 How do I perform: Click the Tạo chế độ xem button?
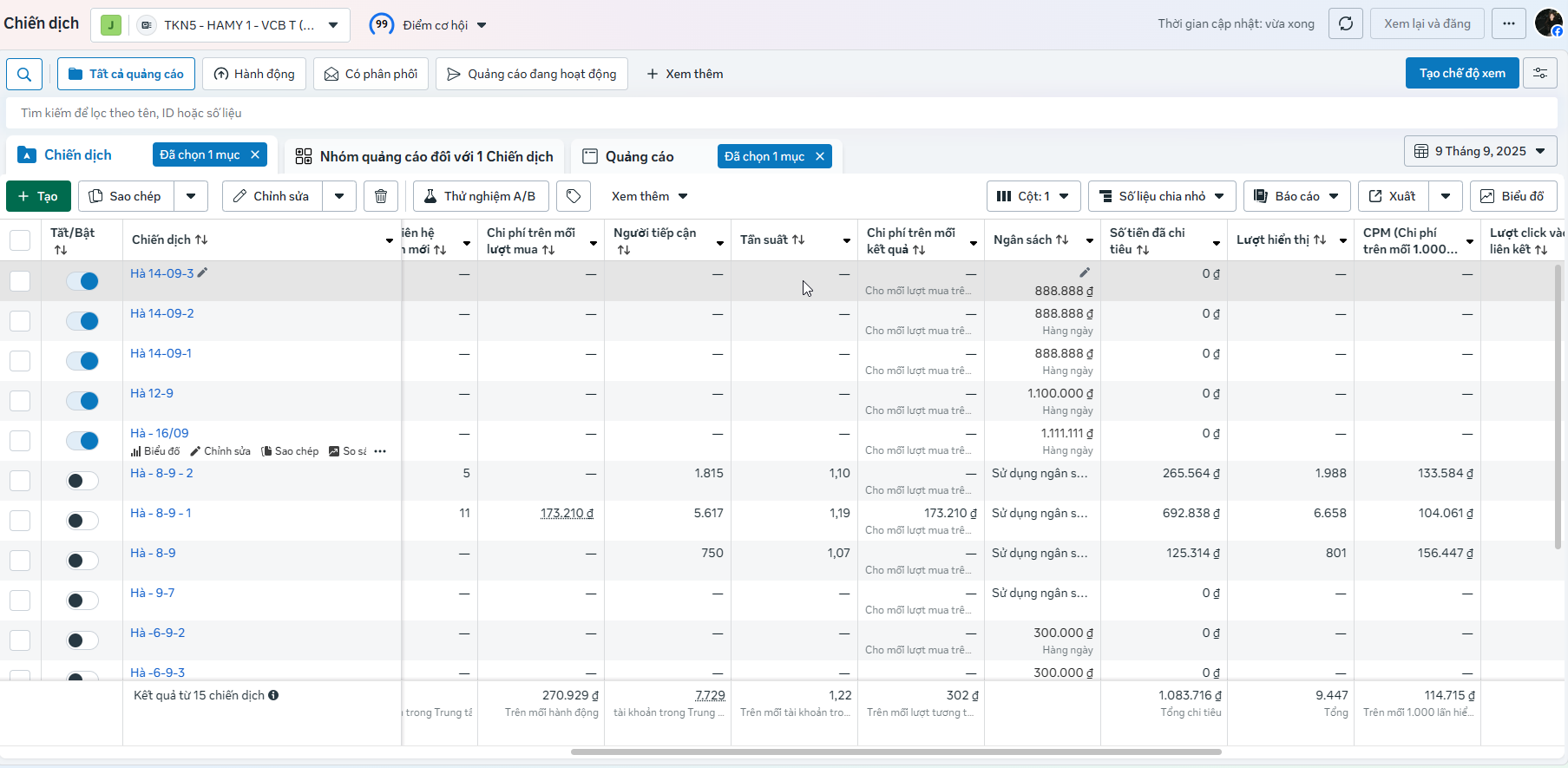click(1462, 73)
